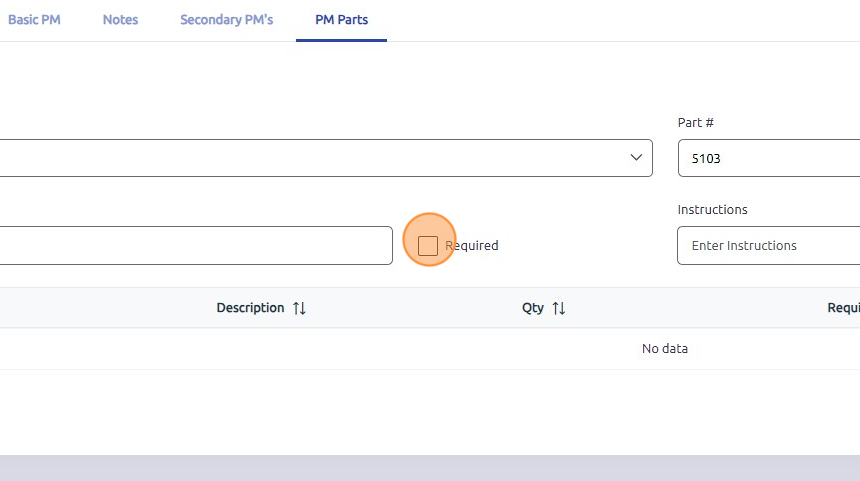Go to the Secondary PM's tab
860x481 pixels.
point(226,20)
